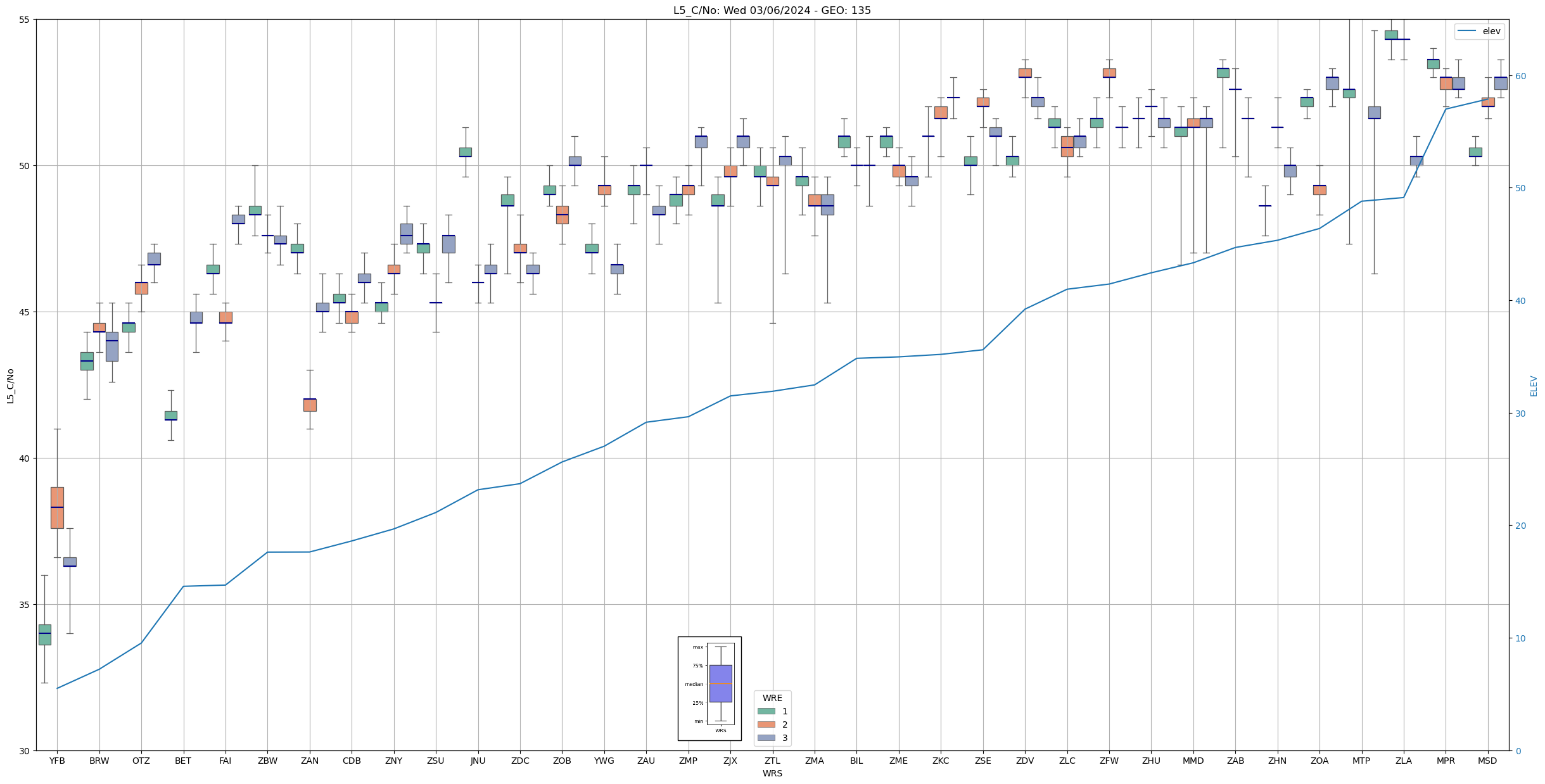Click the orange WRE 2 legend swatch
This screenshot has height=784, width=1545.
pos(766,724)
